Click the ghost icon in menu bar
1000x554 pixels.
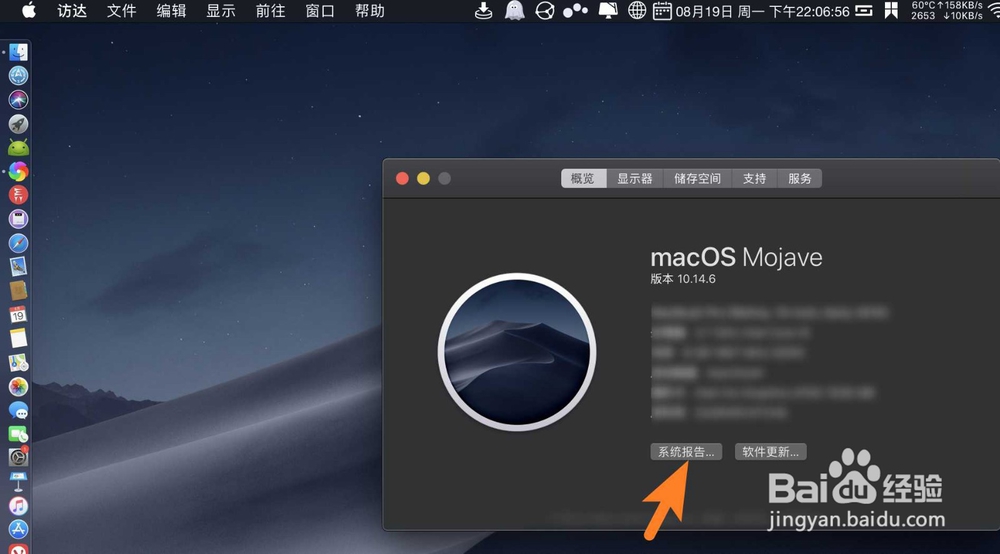point(515,11)
